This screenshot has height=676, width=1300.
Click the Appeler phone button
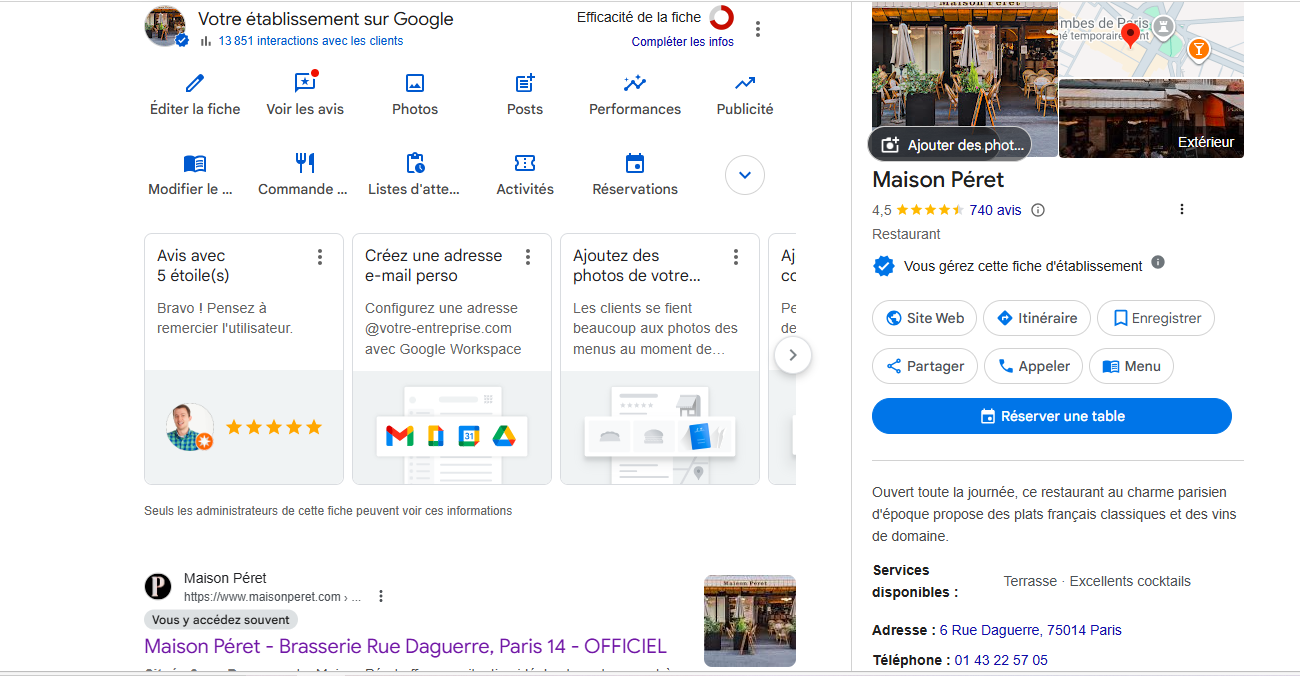[1033, 366]
